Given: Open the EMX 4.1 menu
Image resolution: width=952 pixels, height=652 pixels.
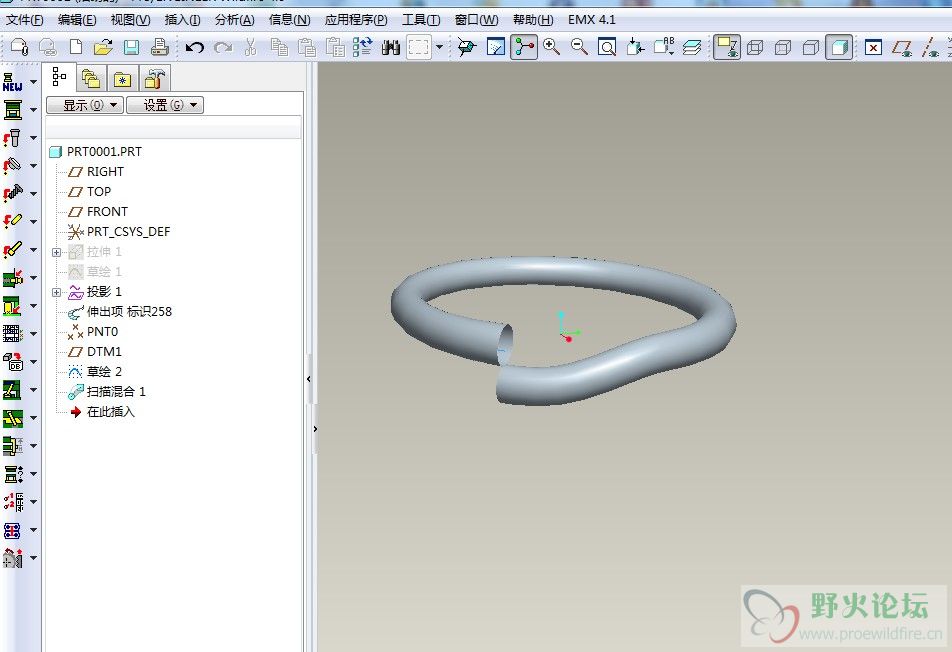Looking at the screenshot, I should pyautogui.click(x=592, y=19).
